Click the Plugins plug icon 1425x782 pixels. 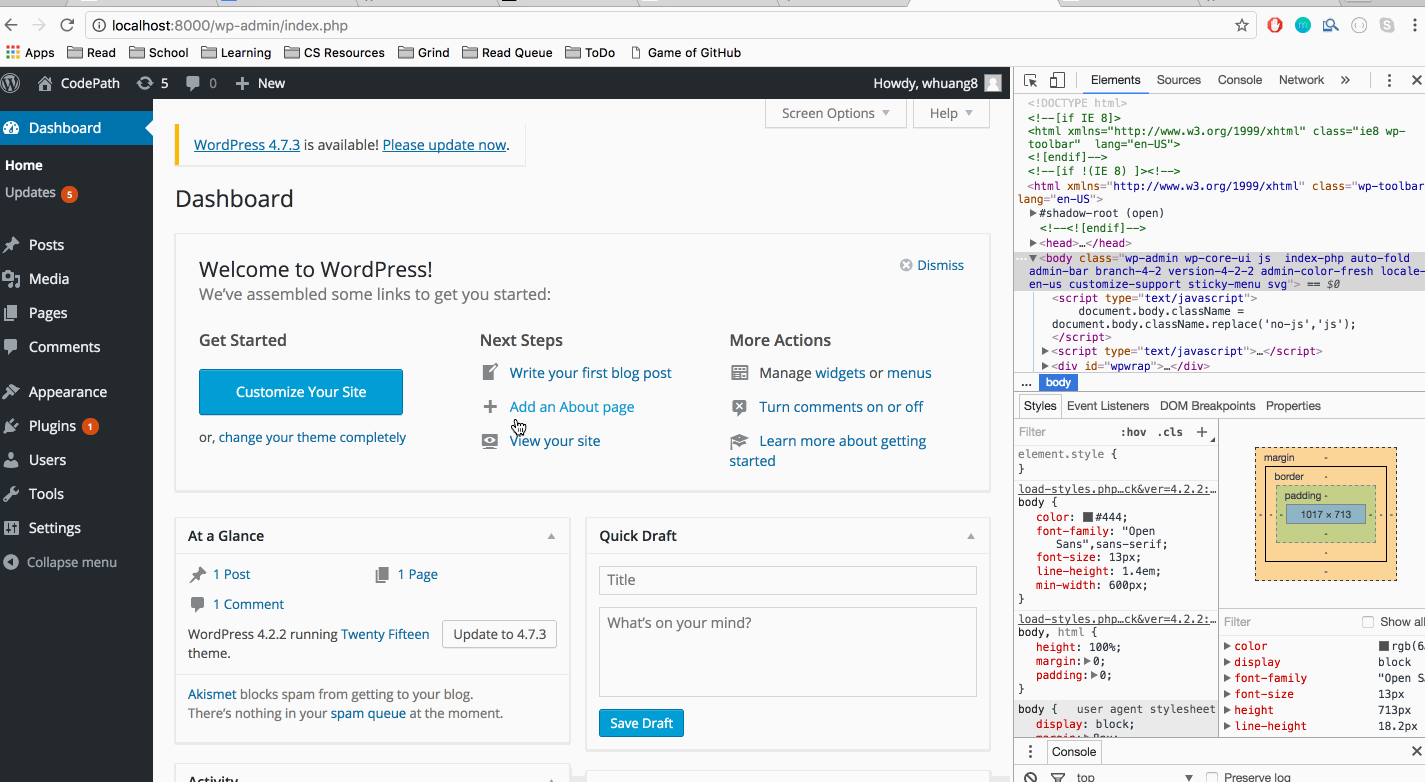(11, 426)
